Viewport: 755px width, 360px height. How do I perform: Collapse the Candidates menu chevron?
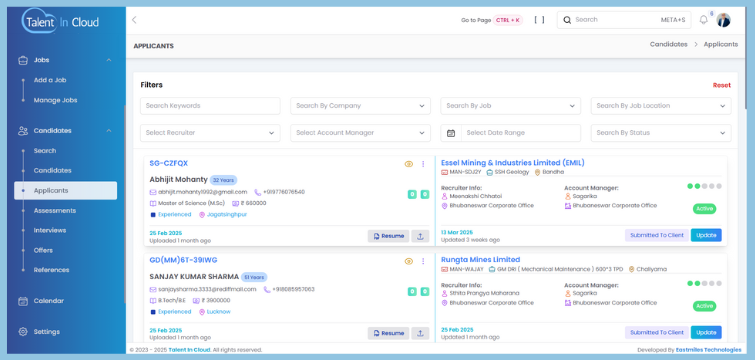pos(109,130)
